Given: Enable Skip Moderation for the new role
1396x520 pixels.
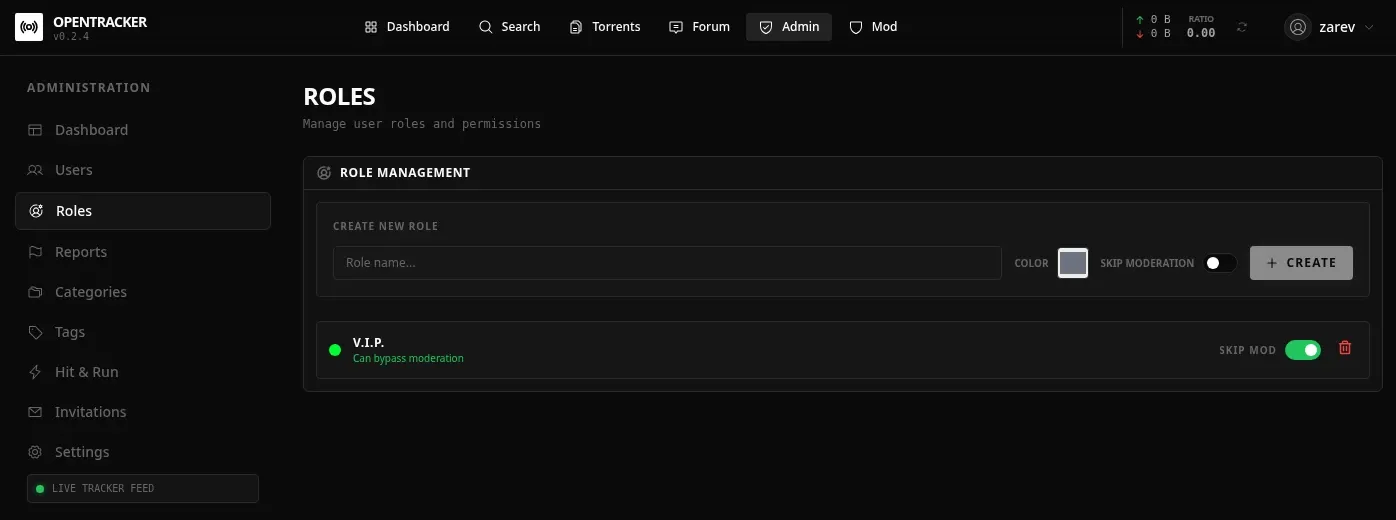Looking at the screenshot, I should pos(1219,263).
